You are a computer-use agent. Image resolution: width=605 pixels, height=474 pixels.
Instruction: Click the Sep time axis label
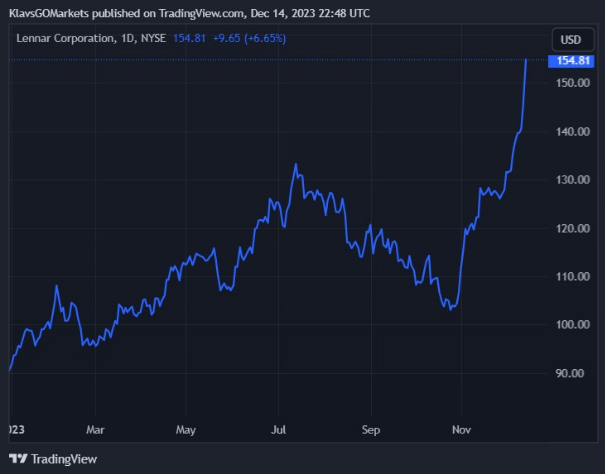(x=371, y=430)
